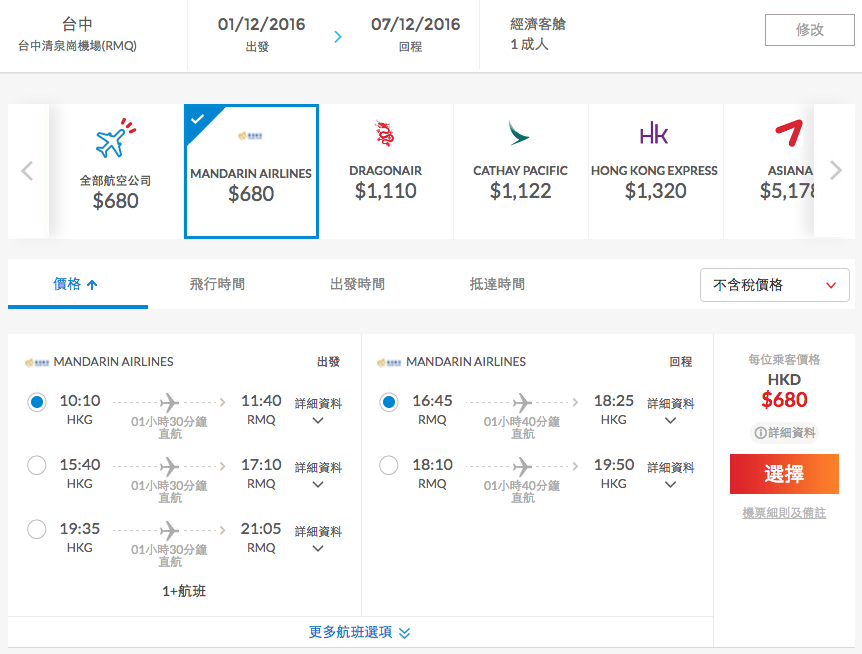Click the Dragonair red dragon logo
This screenshot has height=654, width=862.
[385, 133]
